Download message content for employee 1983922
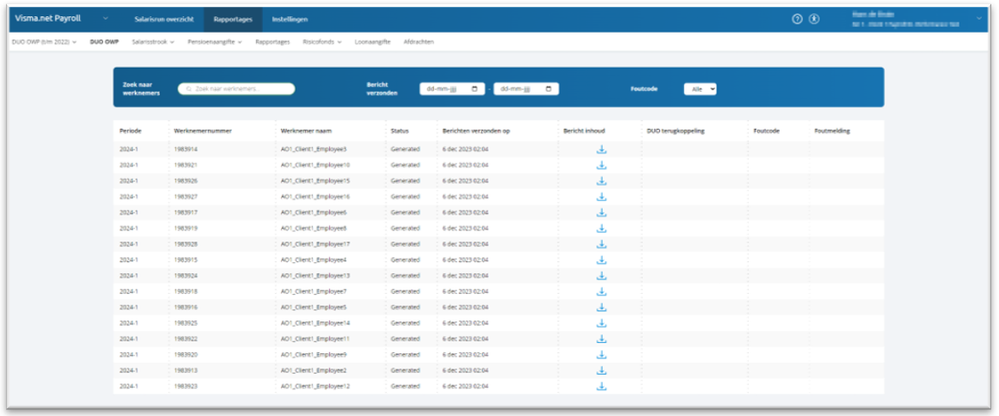999x416 pixels. (x=601, y=339)
